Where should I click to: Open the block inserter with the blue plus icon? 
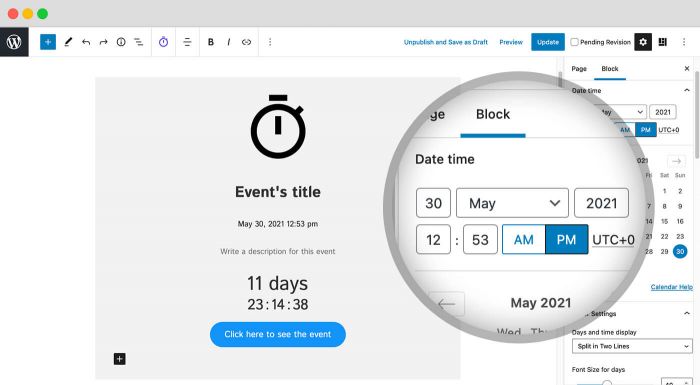pos(48,42)
